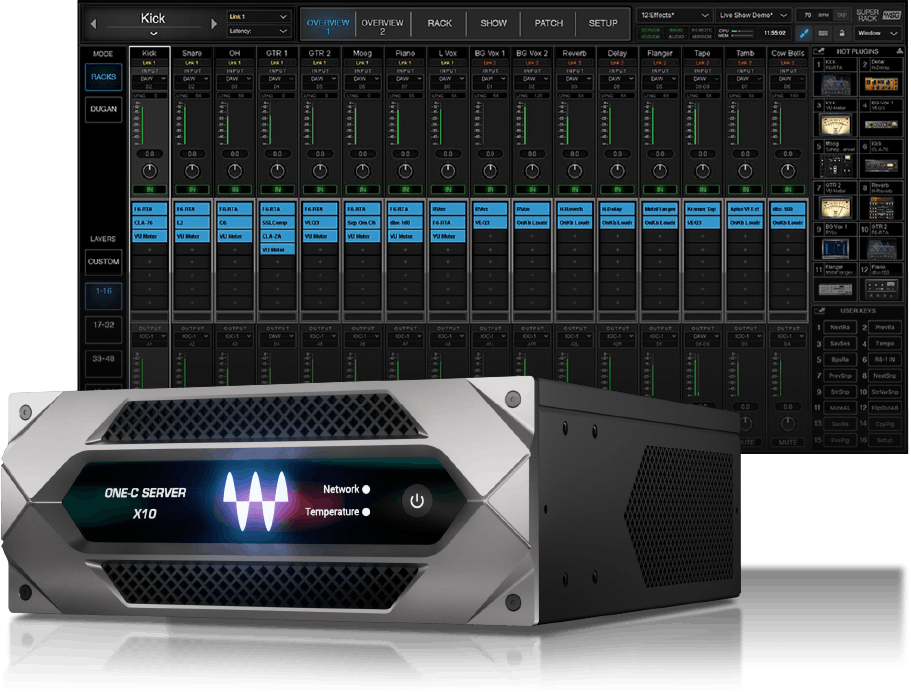
Task: Switch to the Overview 1 tab
Action: click(328, 23)
